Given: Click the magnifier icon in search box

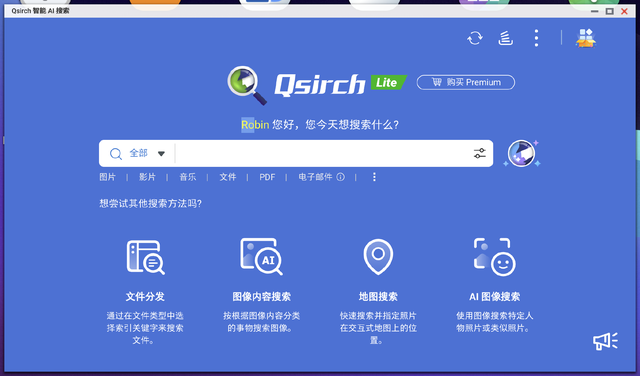Looking at the screenshot, I should coord(116,154).
